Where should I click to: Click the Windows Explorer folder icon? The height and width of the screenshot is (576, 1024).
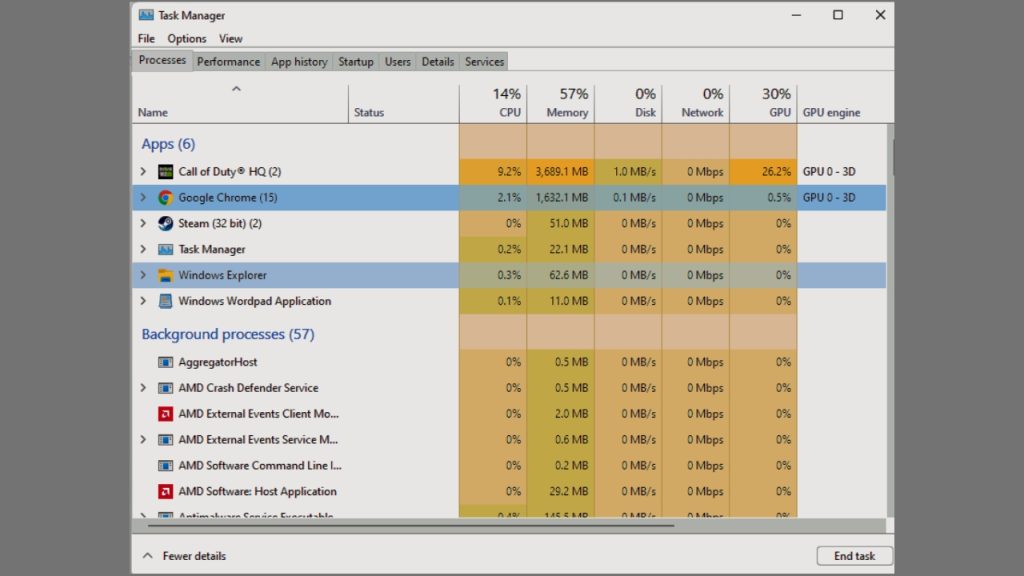click(165, 276)
